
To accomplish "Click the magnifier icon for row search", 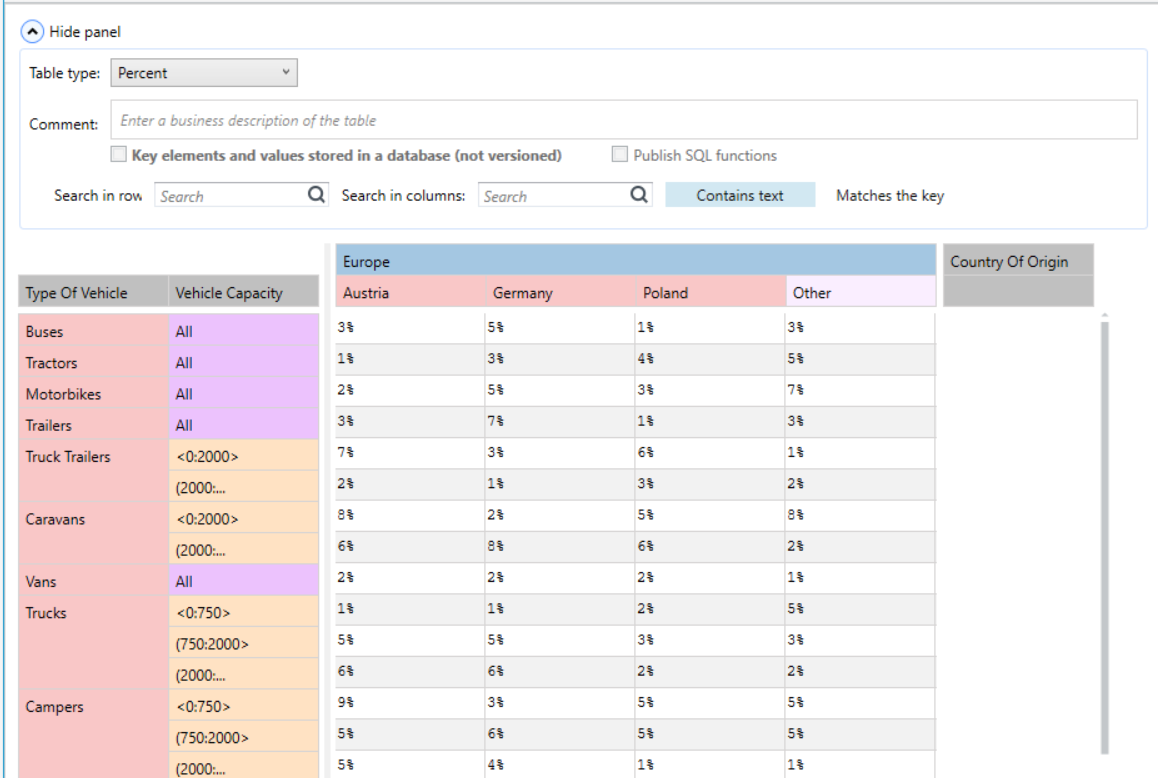I will [316, 194].
